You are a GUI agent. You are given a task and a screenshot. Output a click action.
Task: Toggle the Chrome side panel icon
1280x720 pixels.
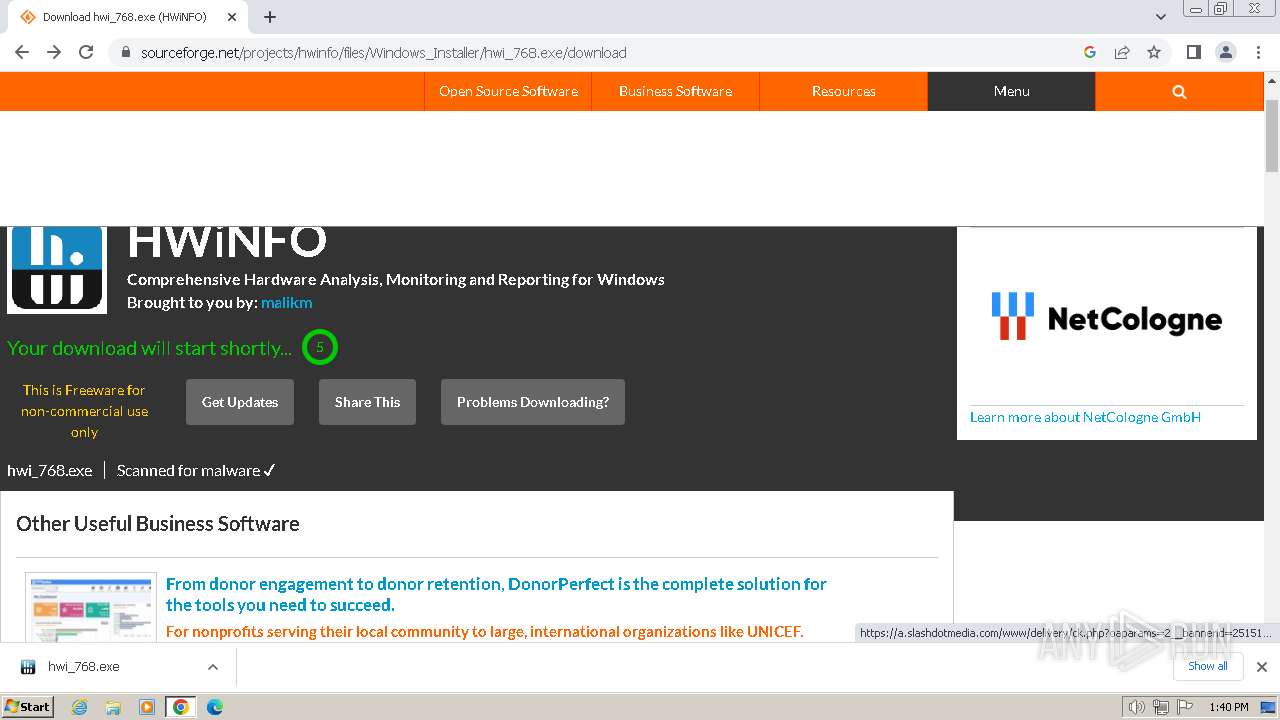click(x=1193, y=52)
